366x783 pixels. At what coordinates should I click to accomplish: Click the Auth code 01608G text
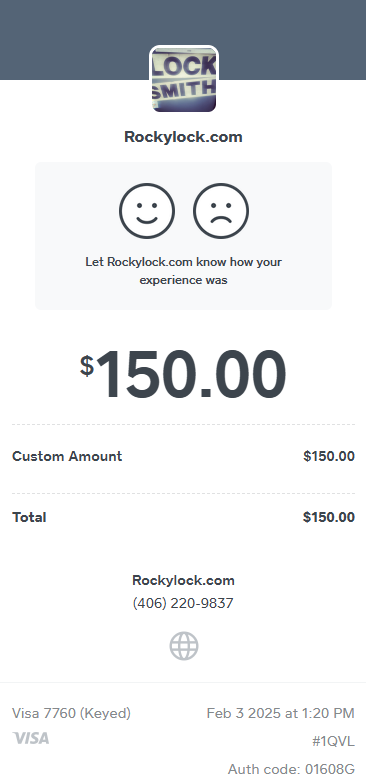(x=292, y=769)
